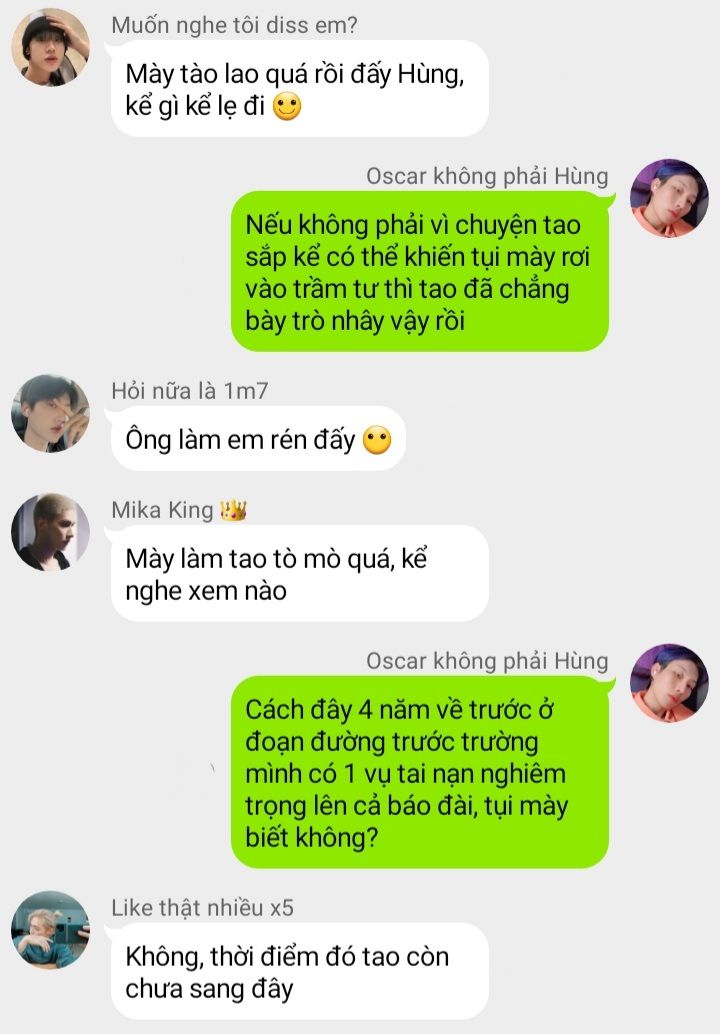Viewport: 720px width, 1034px height.
Task: Click the "Mika King" name label
Action: (x=162, y=510)
